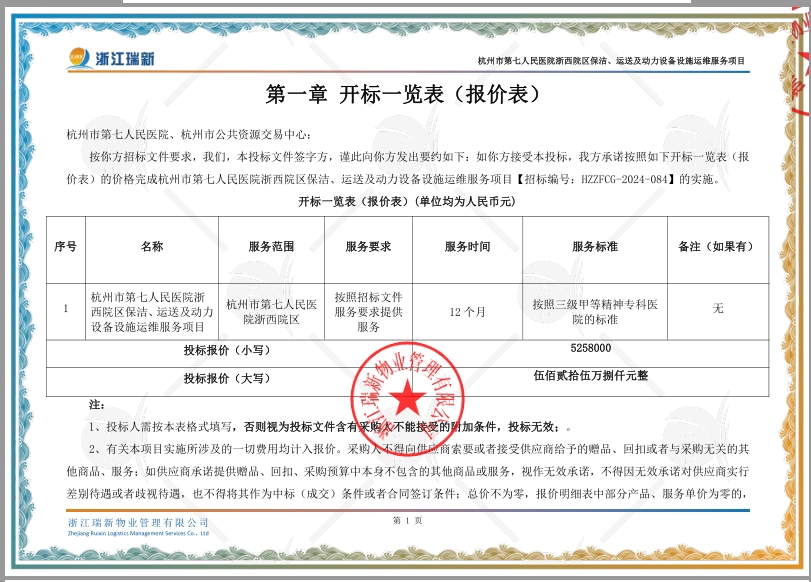Image resolution: width=811 pixels, height=582 pixels.
Task: Click the serial number cell 1
Action: tap(66, 309)
